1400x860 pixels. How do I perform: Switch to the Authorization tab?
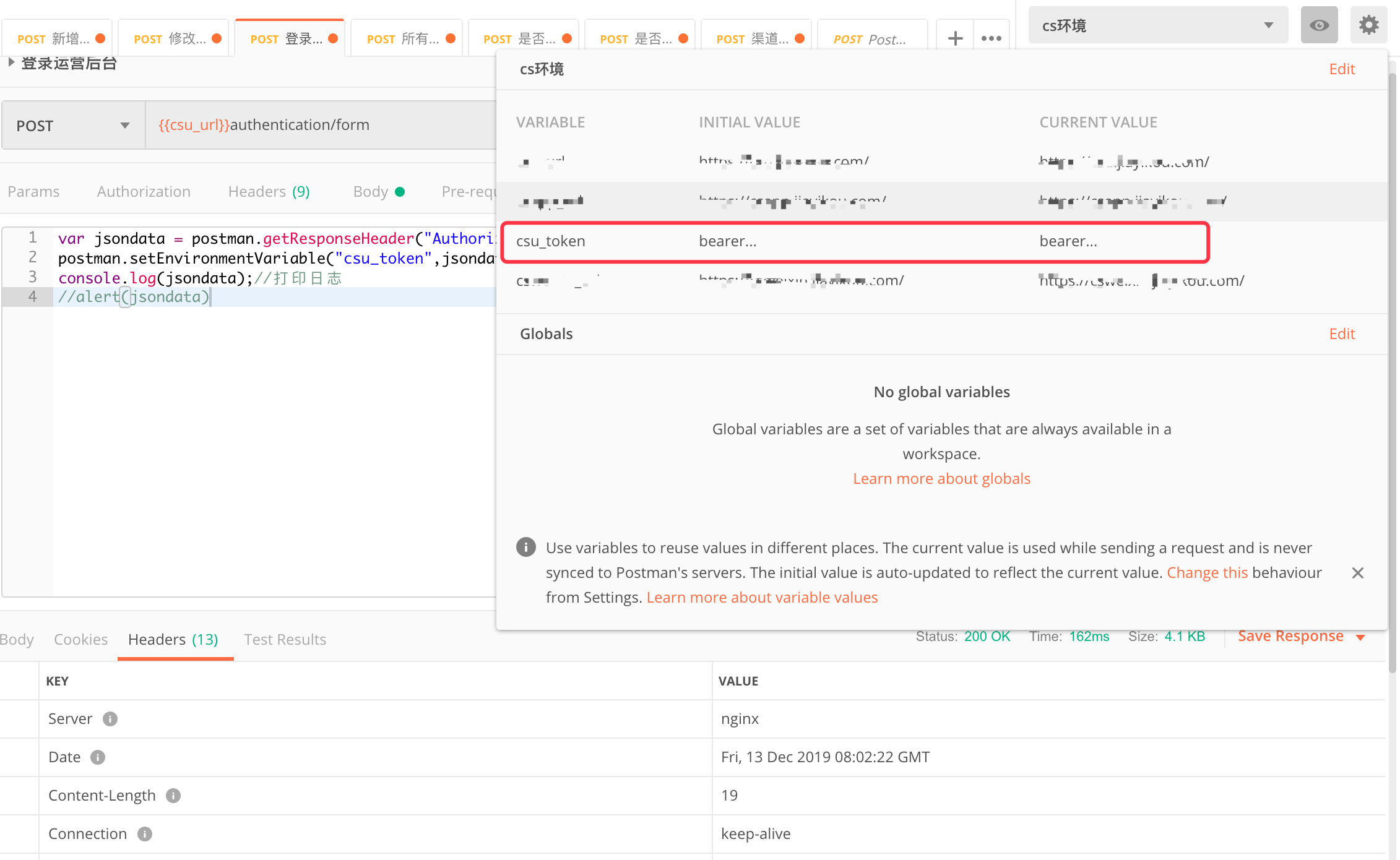(143, 191)
